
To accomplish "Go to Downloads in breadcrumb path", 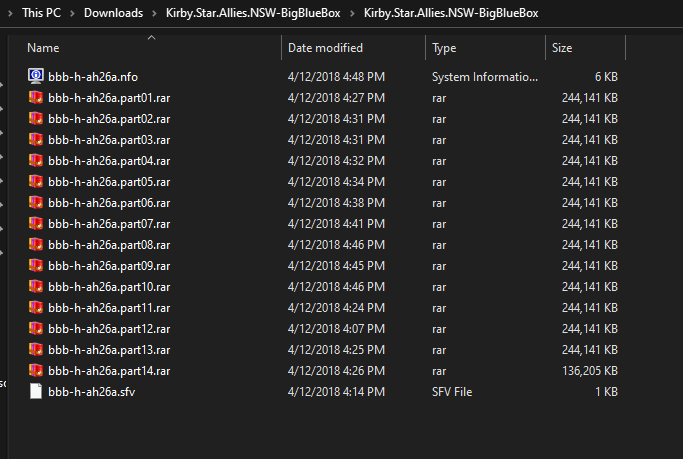I will (x=113, y=13).
